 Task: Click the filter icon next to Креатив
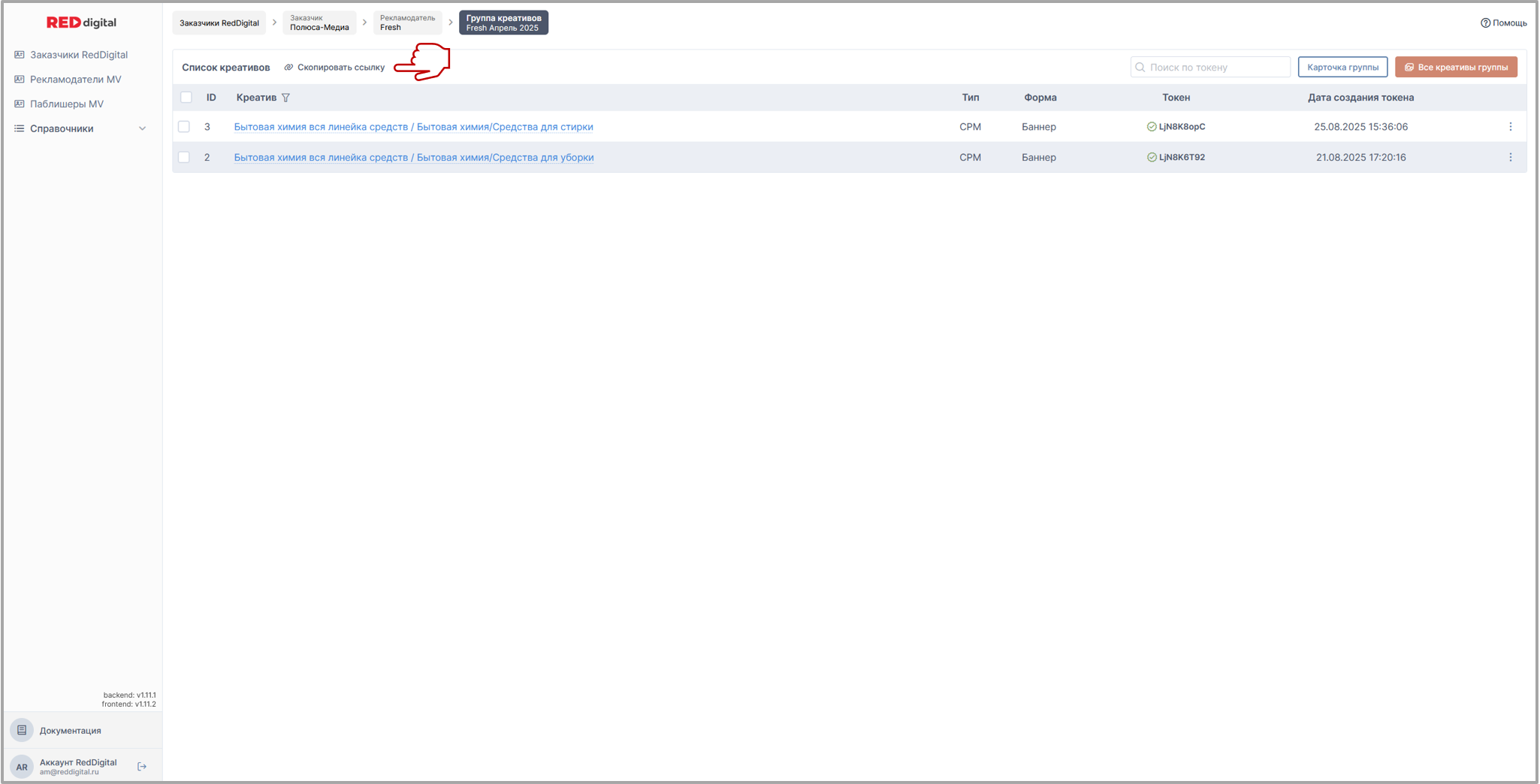(285, 98)
